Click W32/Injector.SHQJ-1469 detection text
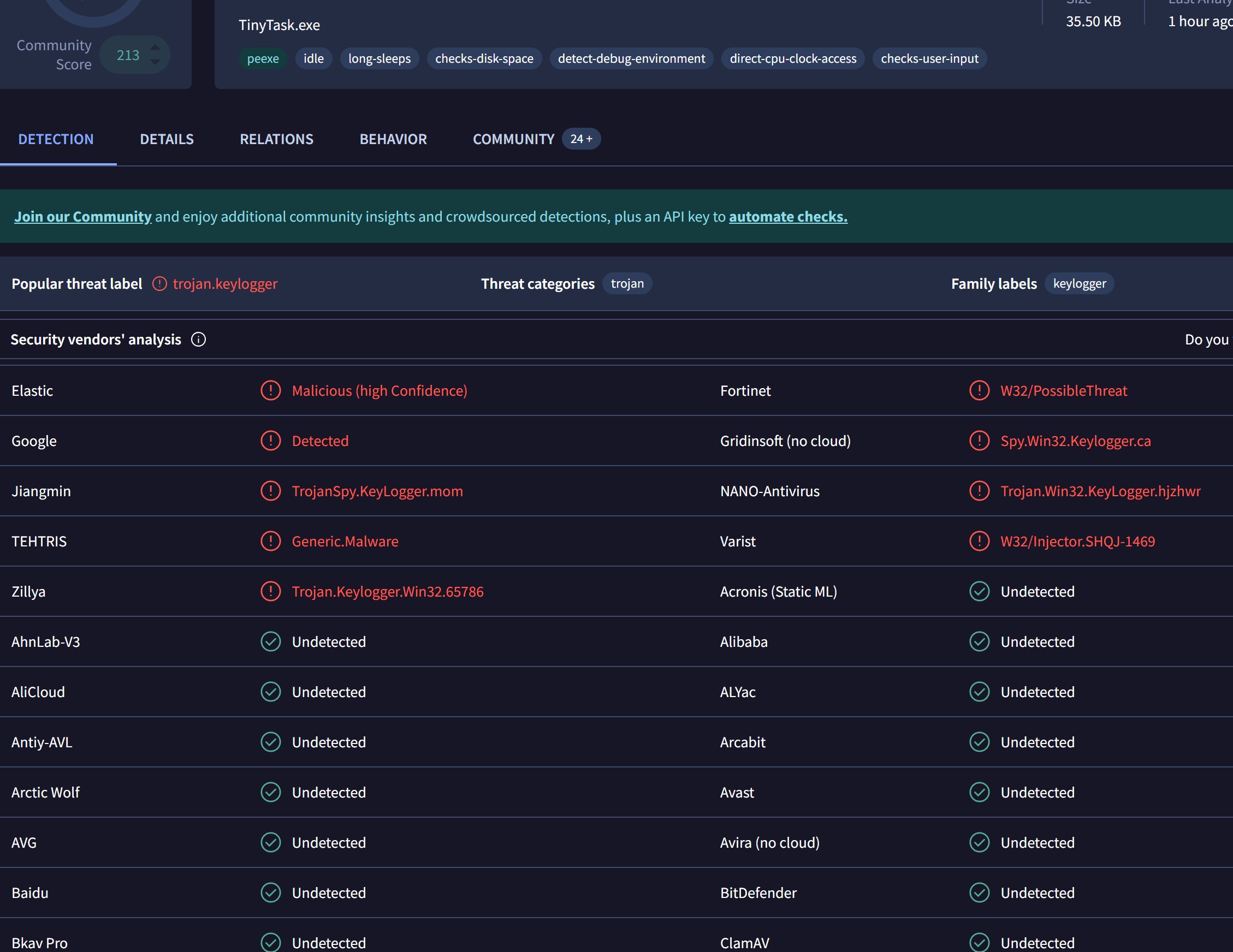Image resolution: width=1233 pixels, height=952 pixels. 1078,542
